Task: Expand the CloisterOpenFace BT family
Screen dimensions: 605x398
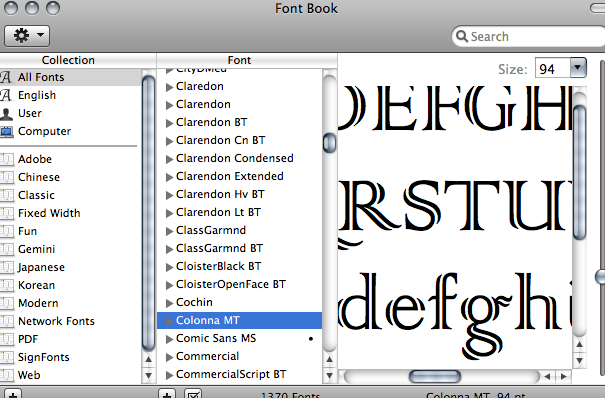Action: (x=169, y=285)
